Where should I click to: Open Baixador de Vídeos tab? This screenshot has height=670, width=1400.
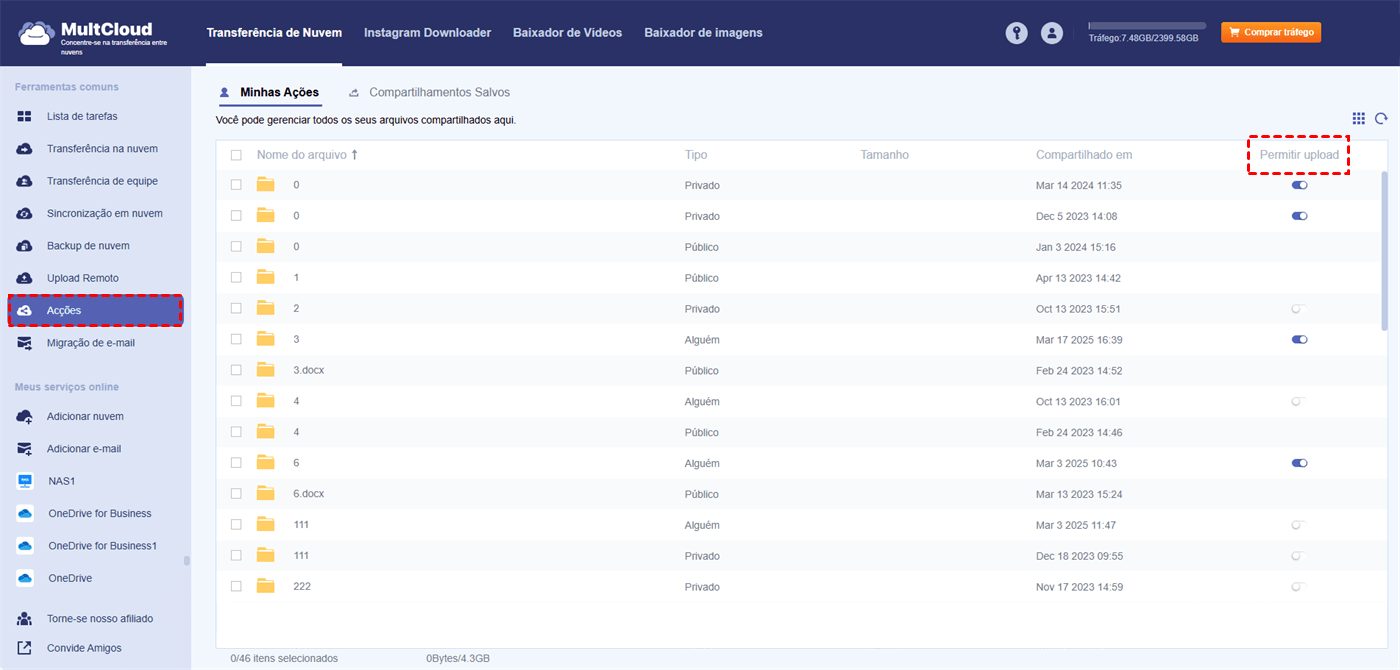(x=567, y=33)
